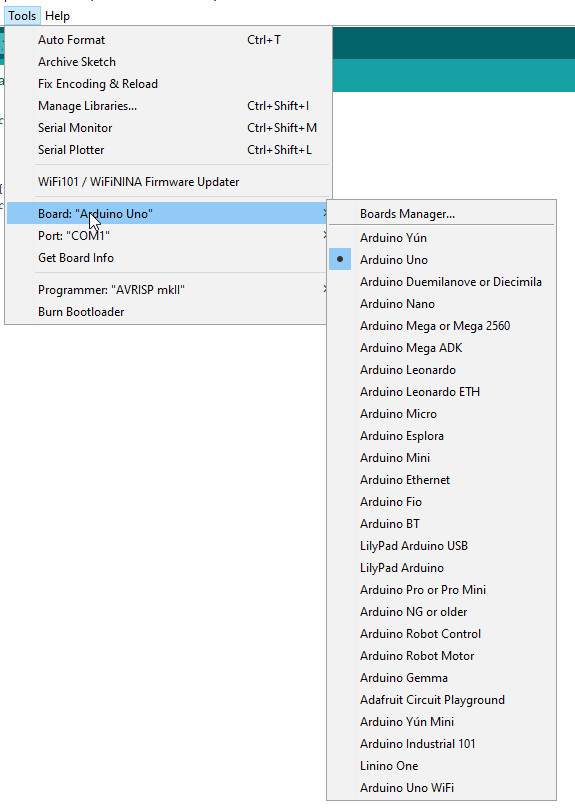The image size is (575, 811).
Task: Open the Tools menu
Action: pos(22,16)
